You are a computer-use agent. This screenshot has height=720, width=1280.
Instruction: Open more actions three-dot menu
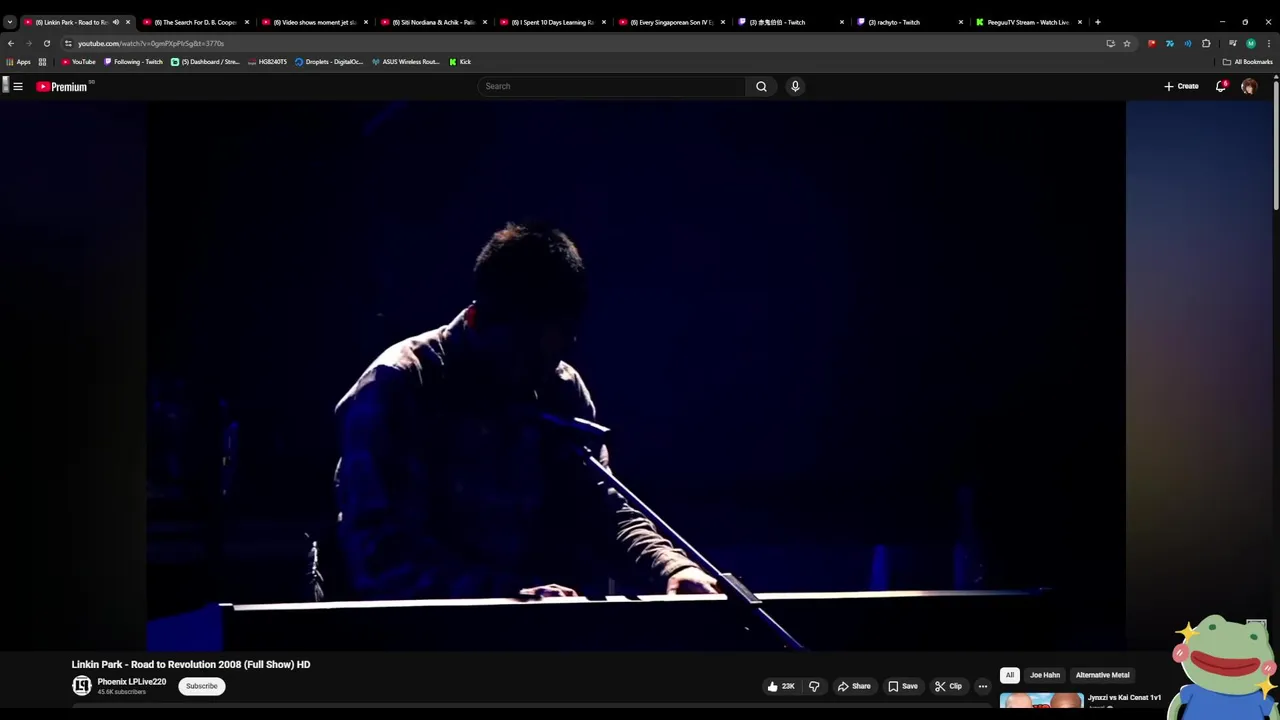coord(982,686)
